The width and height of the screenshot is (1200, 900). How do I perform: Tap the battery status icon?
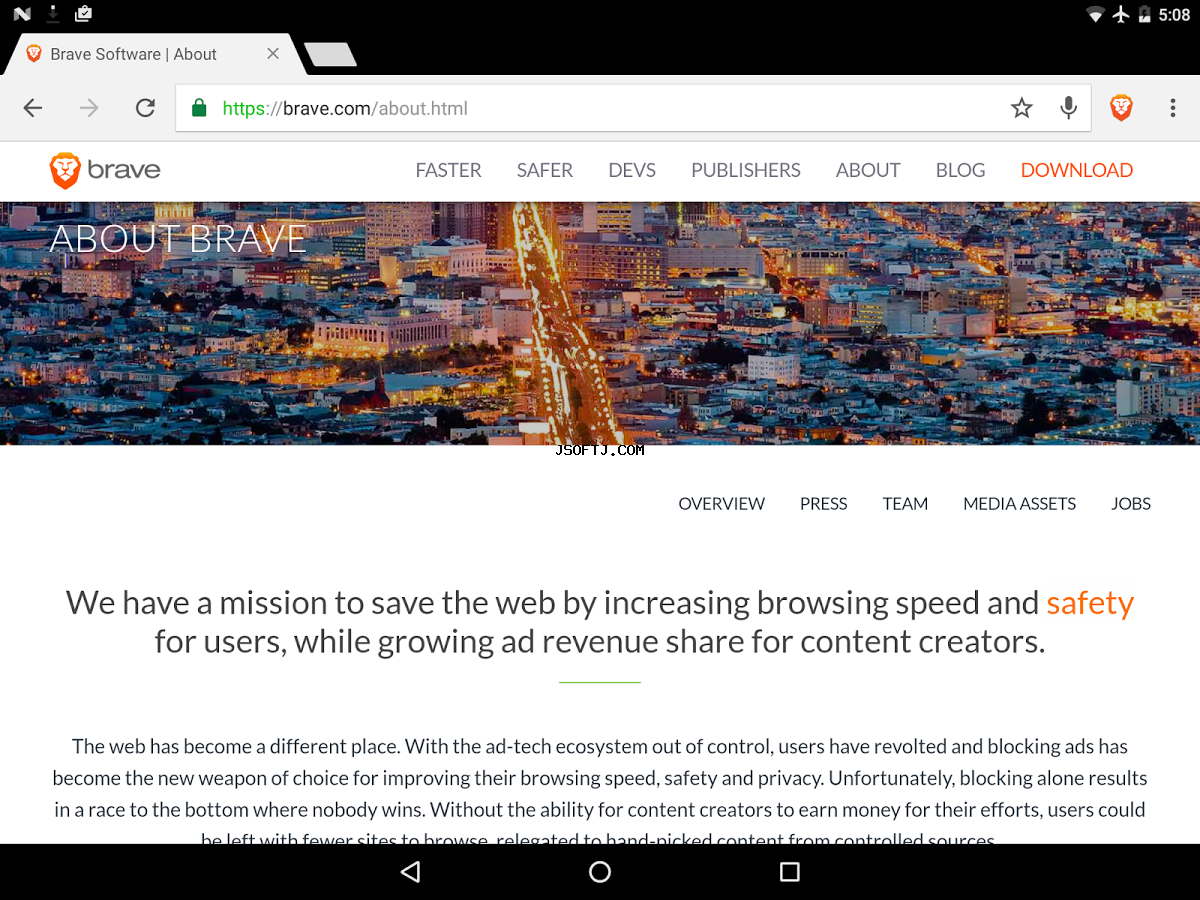pyautogui.click(x=1144, y=15)
